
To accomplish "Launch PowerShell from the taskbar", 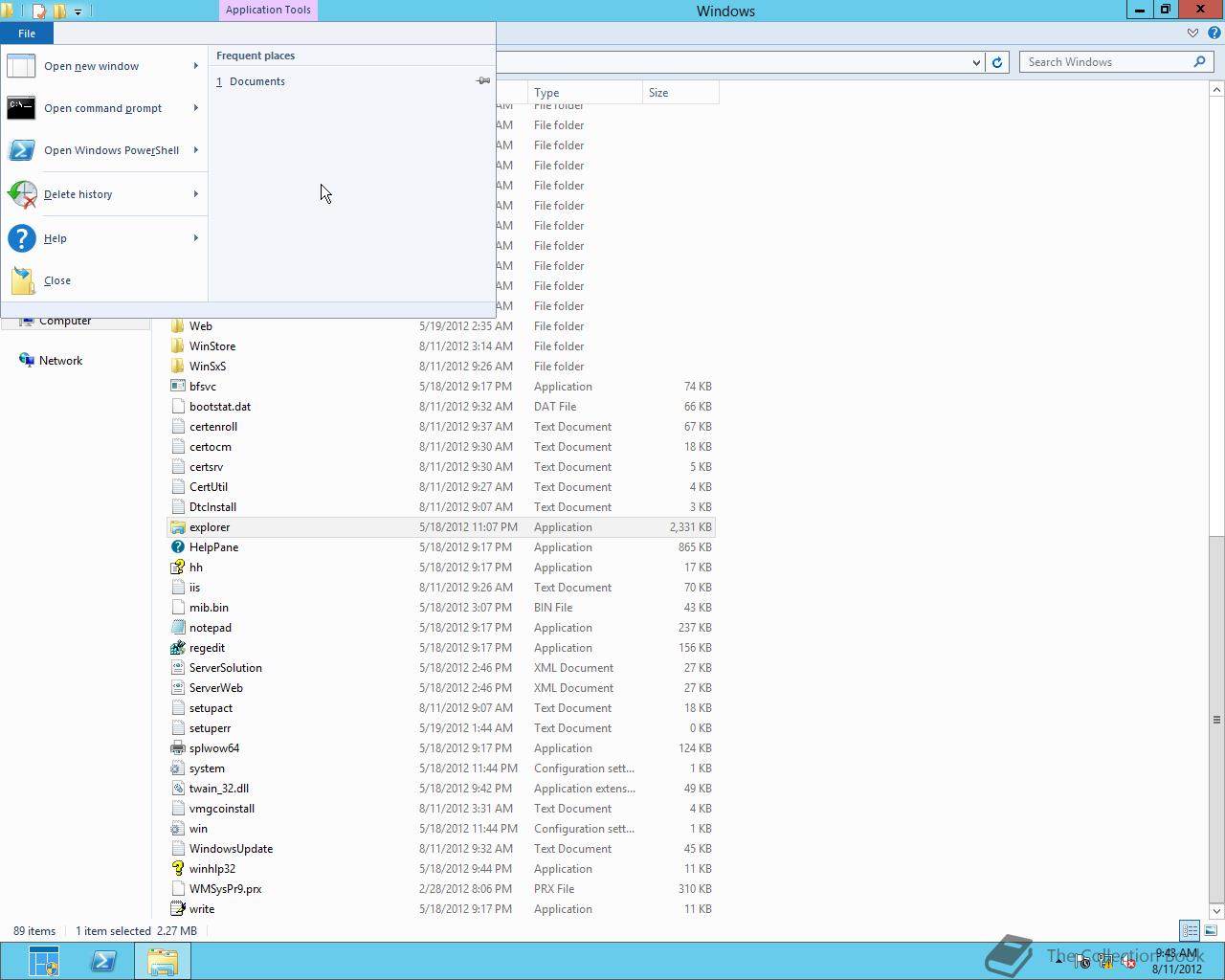I will [102, 961].
